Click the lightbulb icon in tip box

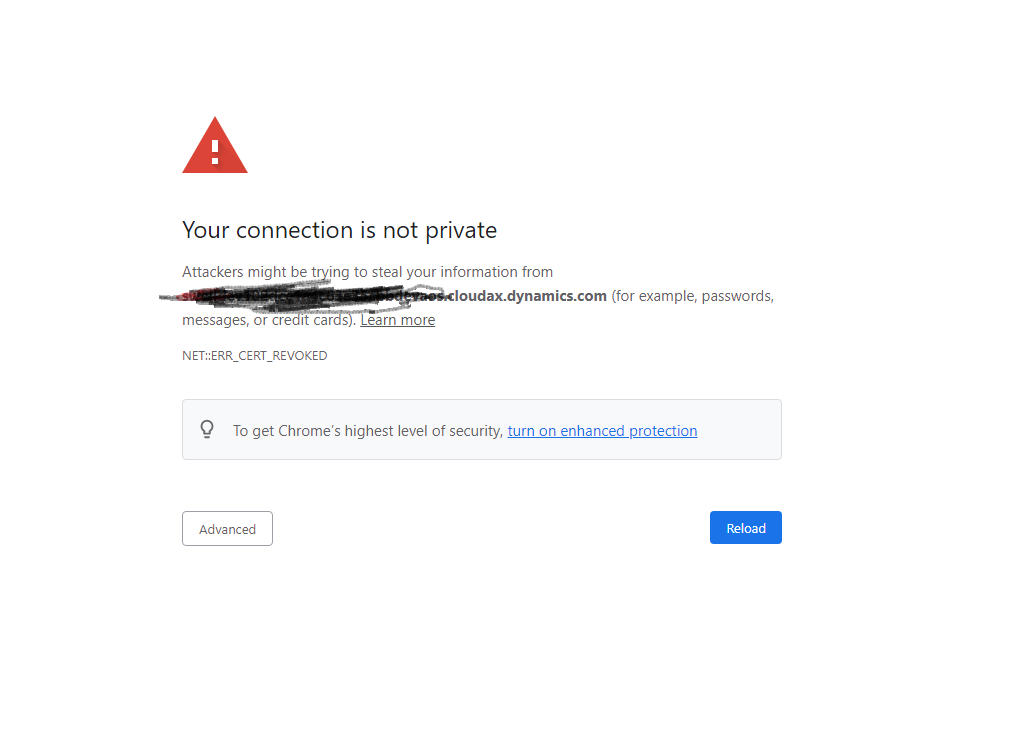click(207, 429)
